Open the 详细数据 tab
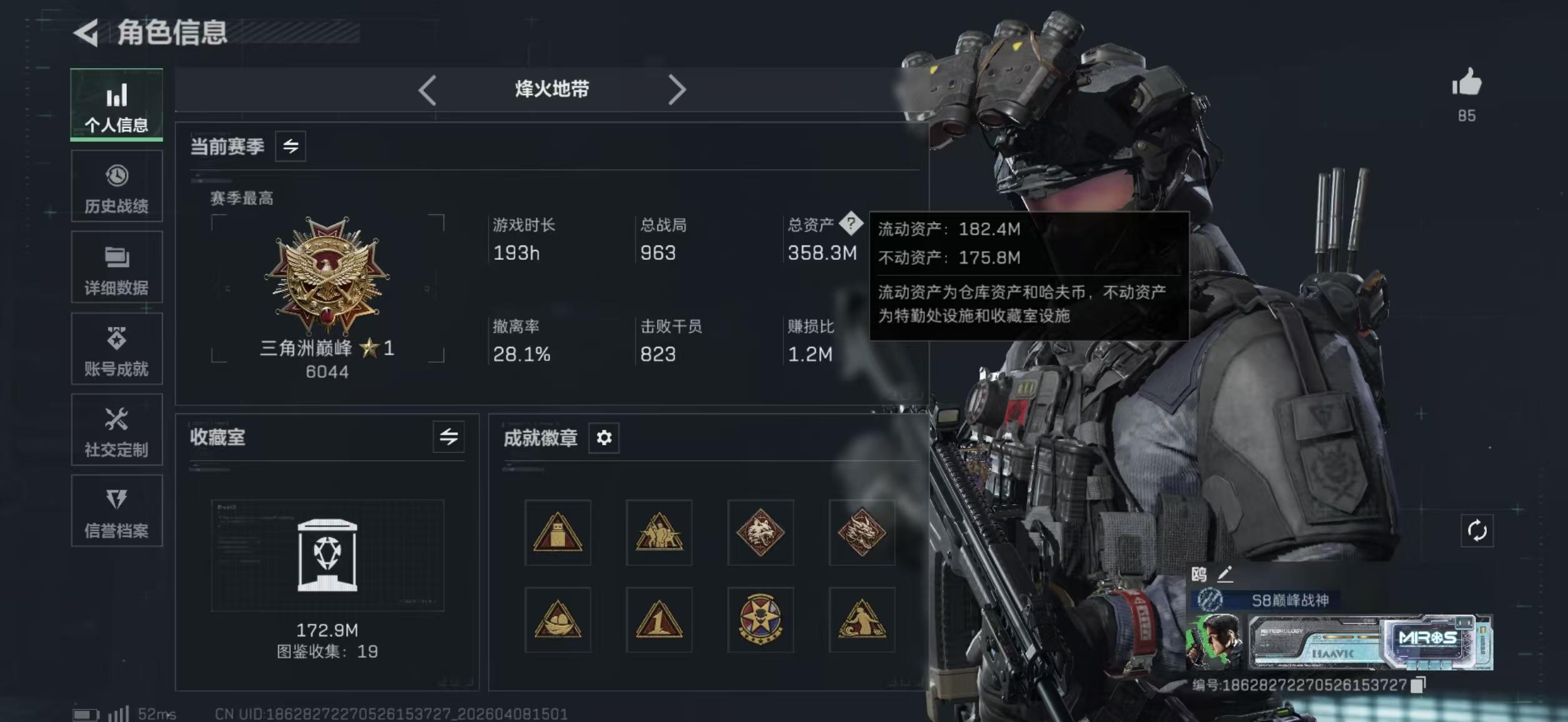The image size is (1568, 722). 117,267
